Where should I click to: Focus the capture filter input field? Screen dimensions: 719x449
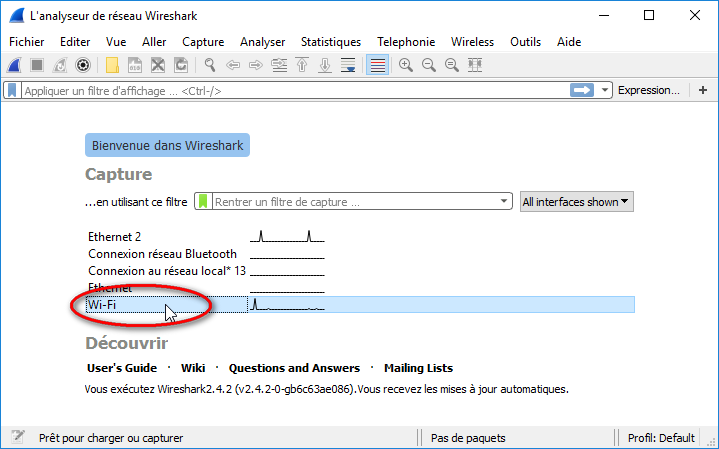pos(354,202)
